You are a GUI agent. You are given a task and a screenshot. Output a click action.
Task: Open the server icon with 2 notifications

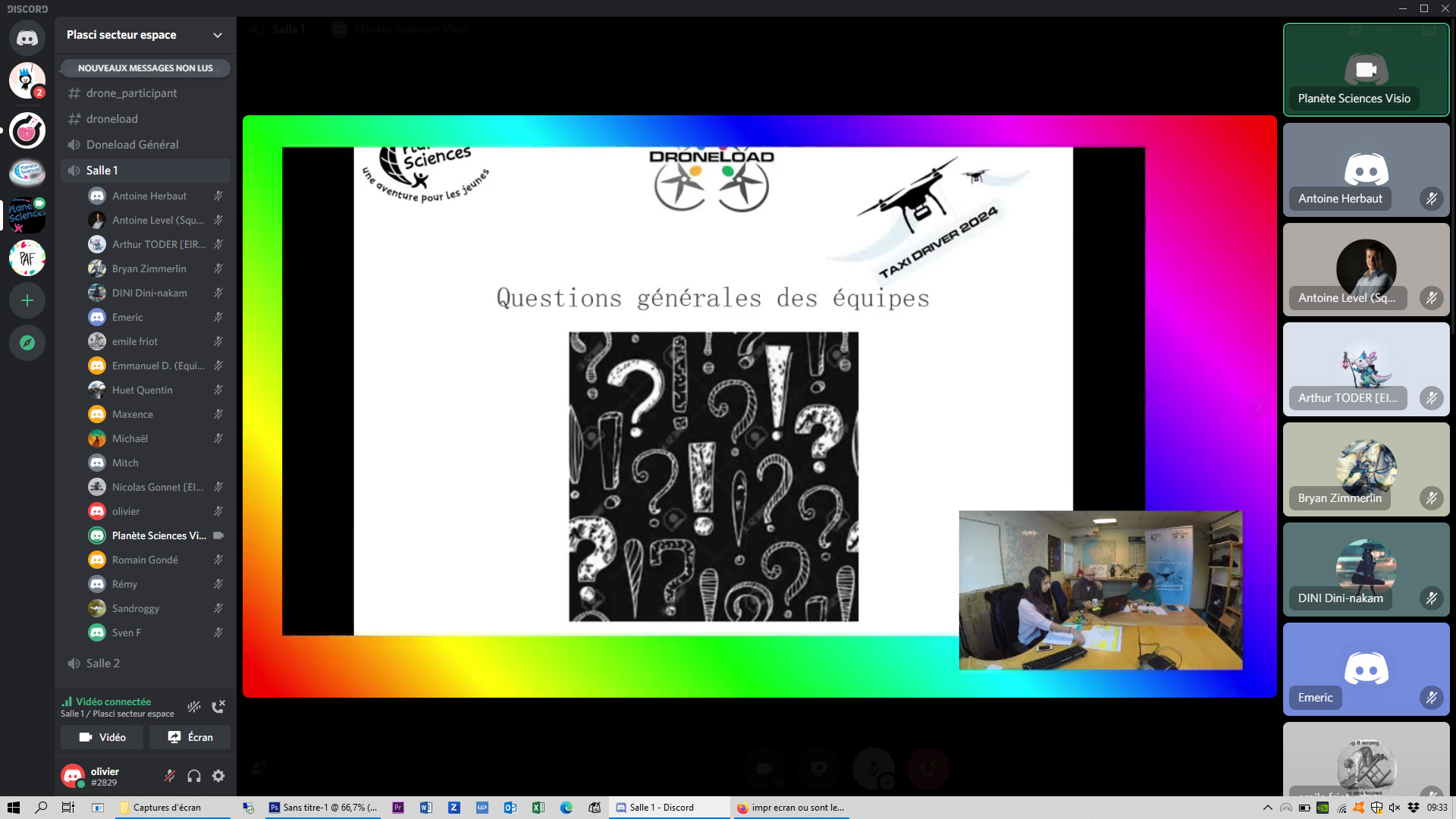tap(27, 80)
